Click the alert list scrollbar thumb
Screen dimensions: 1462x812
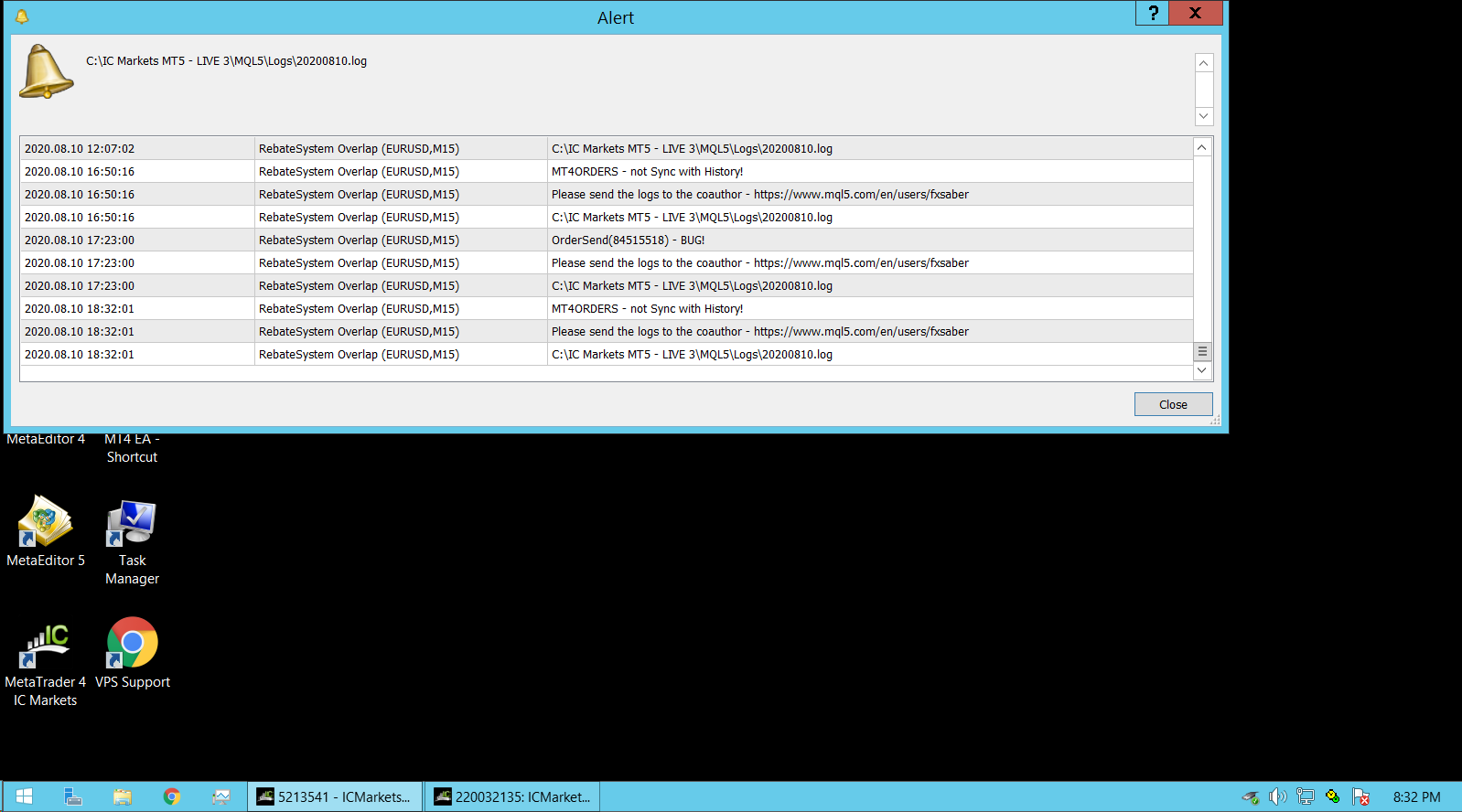pyautogui.click(x=1202, y=351)
